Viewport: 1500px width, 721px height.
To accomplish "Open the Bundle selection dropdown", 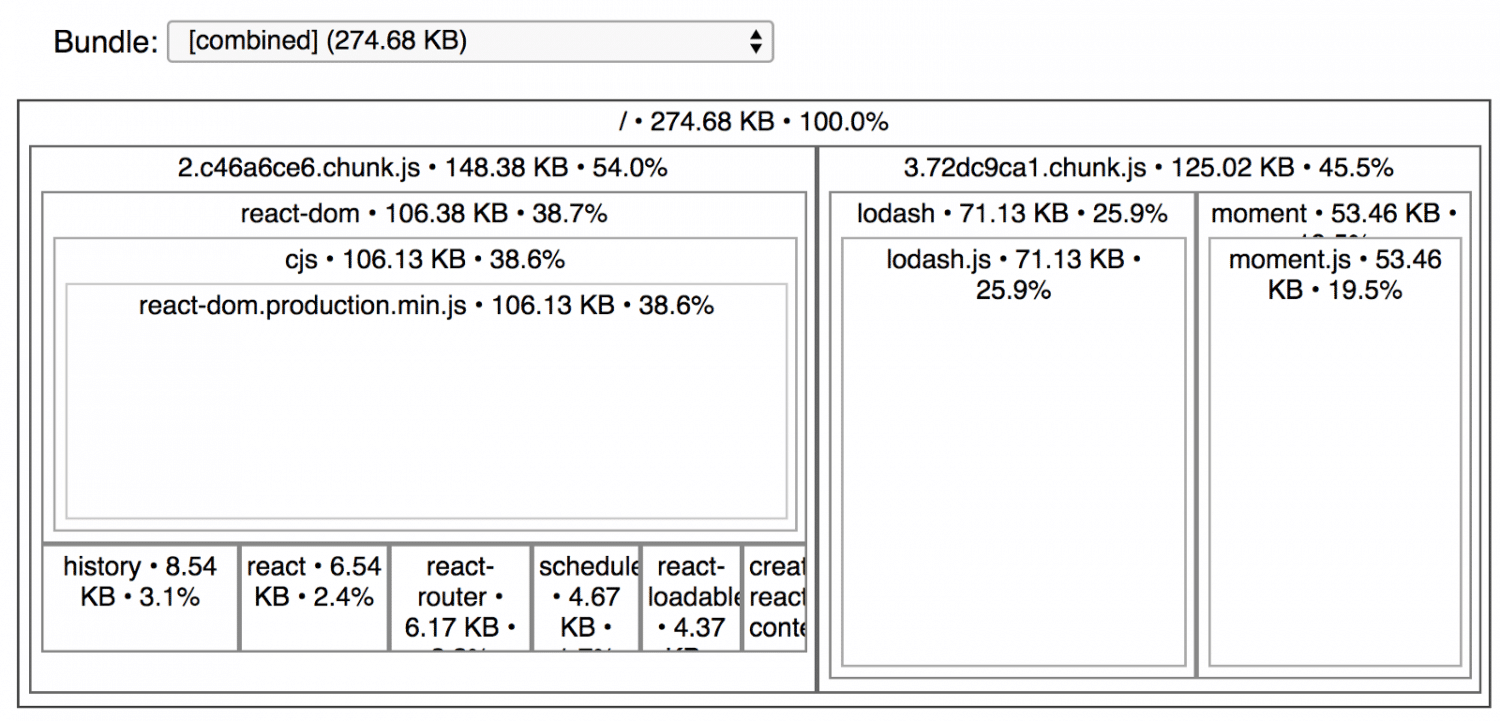I will (x=468, y=41).
